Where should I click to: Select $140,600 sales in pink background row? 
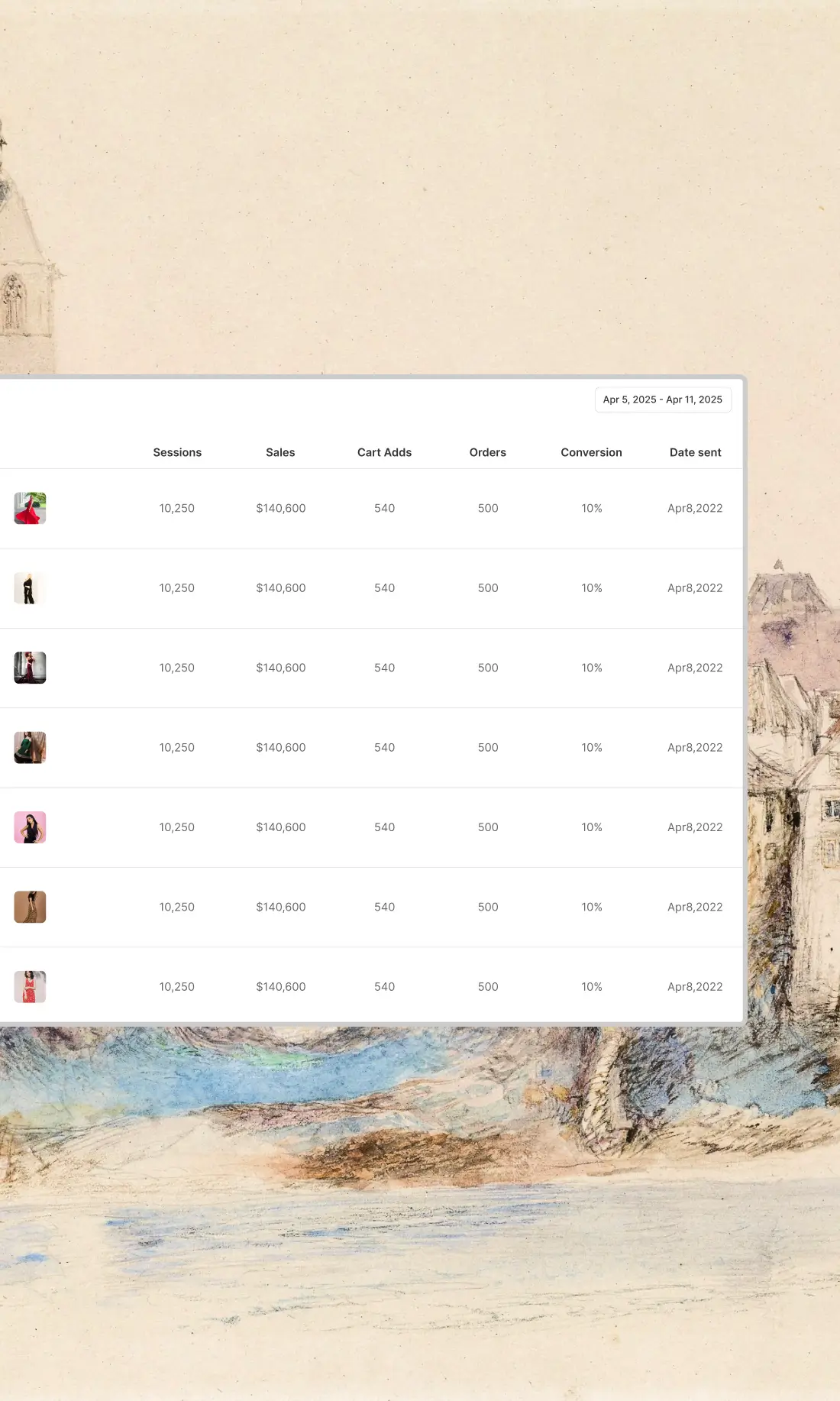click(x=281, y=827)
